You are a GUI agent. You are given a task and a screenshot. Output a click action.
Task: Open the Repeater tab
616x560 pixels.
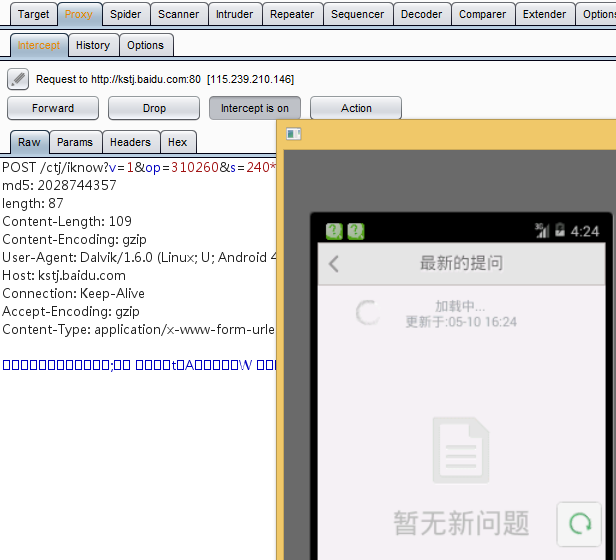[x=292, y=14]
